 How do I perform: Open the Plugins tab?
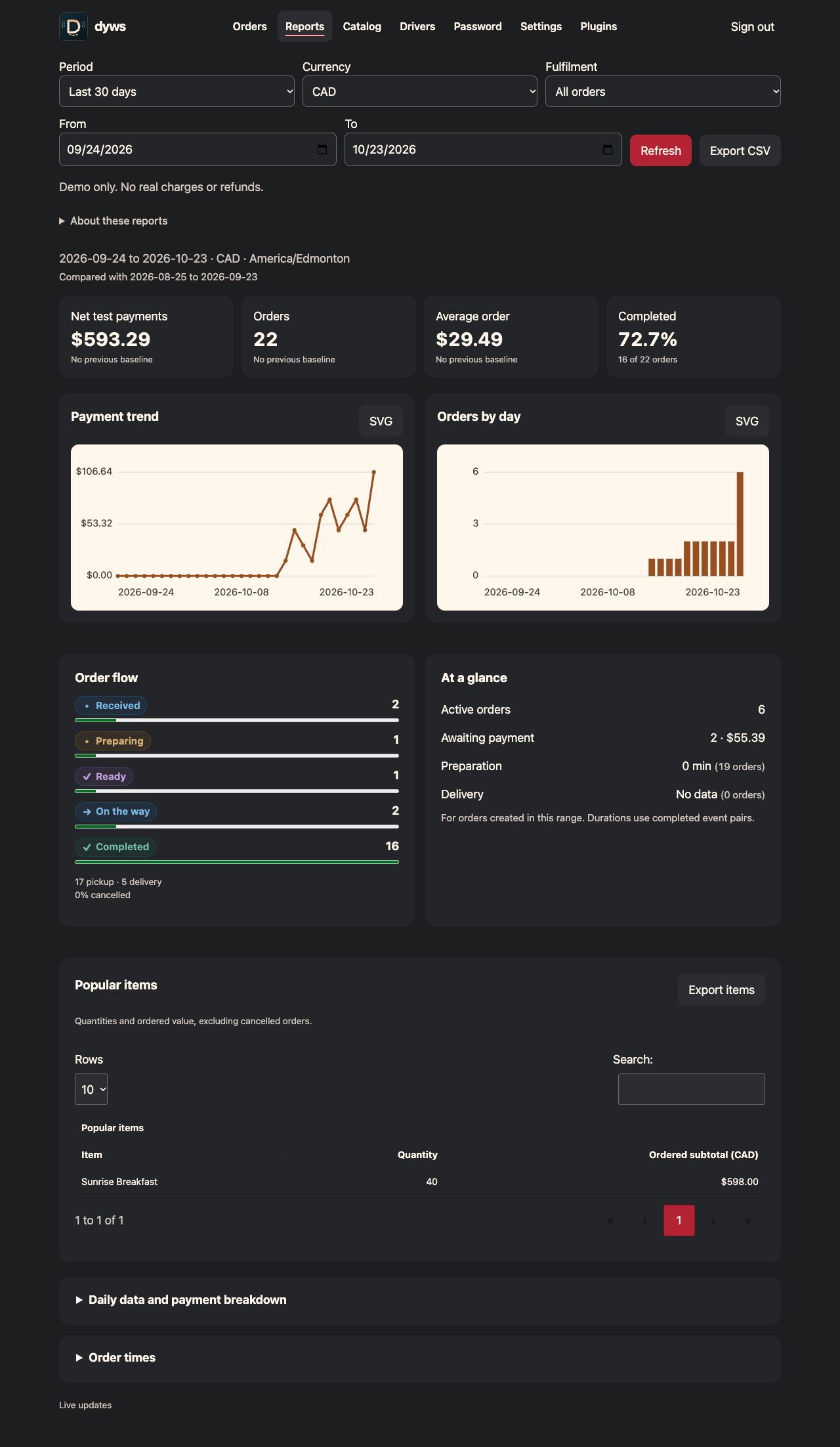pos(598,26)
